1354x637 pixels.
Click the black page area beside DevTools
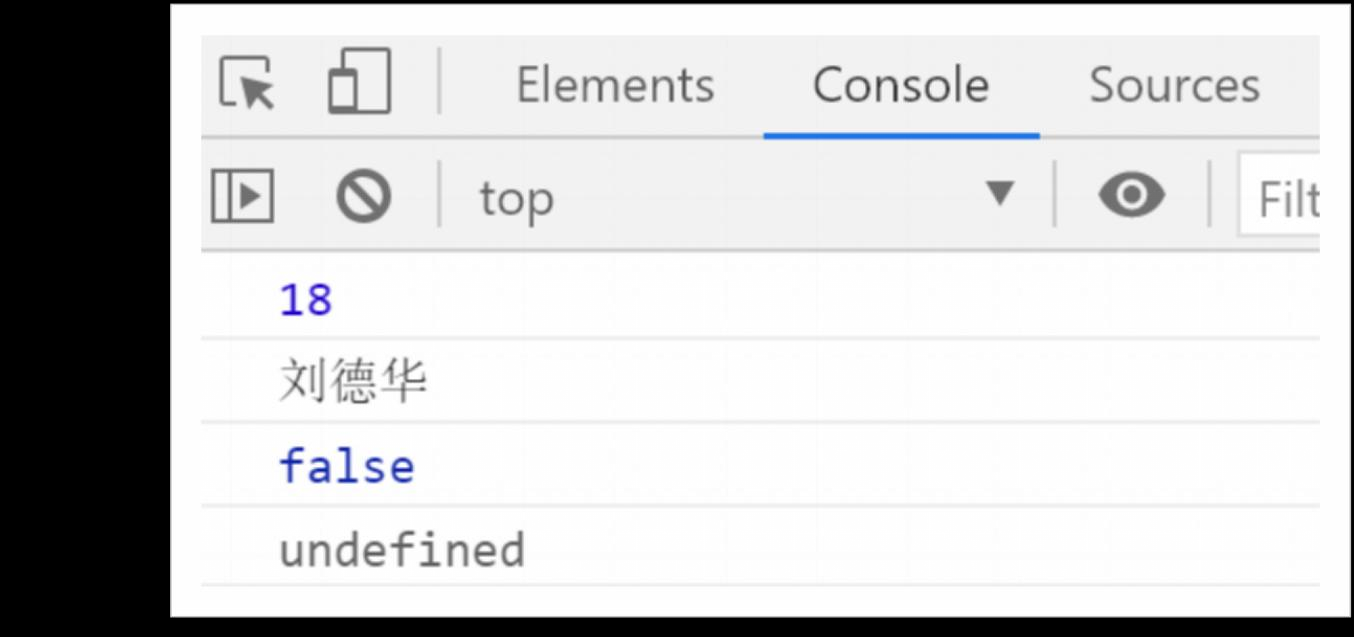85,320
